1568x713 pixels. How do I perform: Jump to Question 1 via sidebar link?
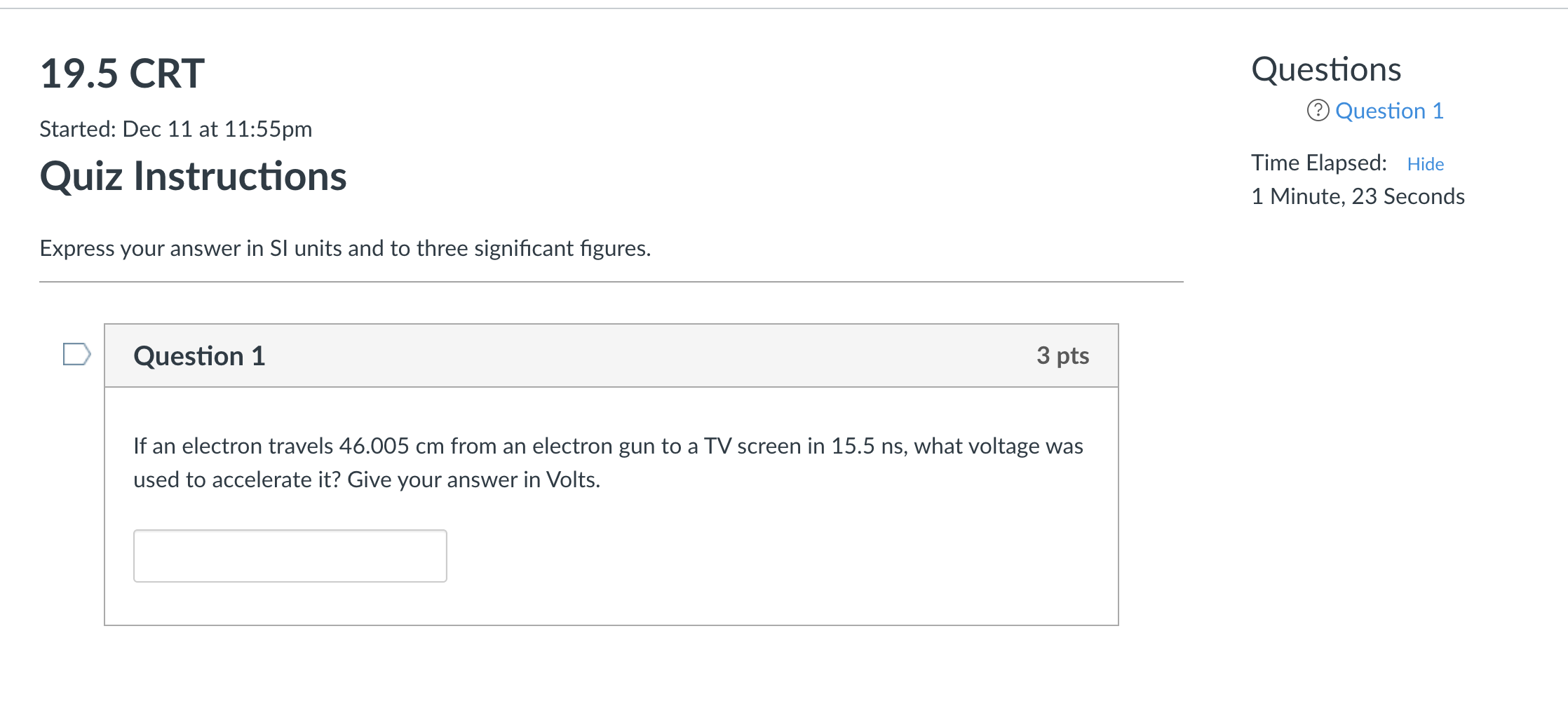coord(1388,110)
